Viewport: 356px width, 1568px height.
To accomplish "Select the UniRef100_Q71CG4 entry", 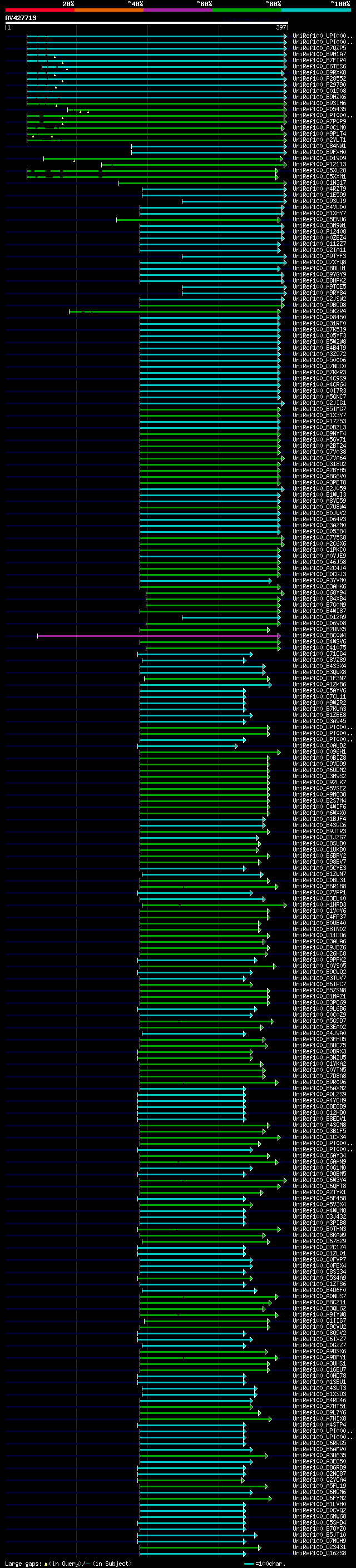I will (319, 654).
